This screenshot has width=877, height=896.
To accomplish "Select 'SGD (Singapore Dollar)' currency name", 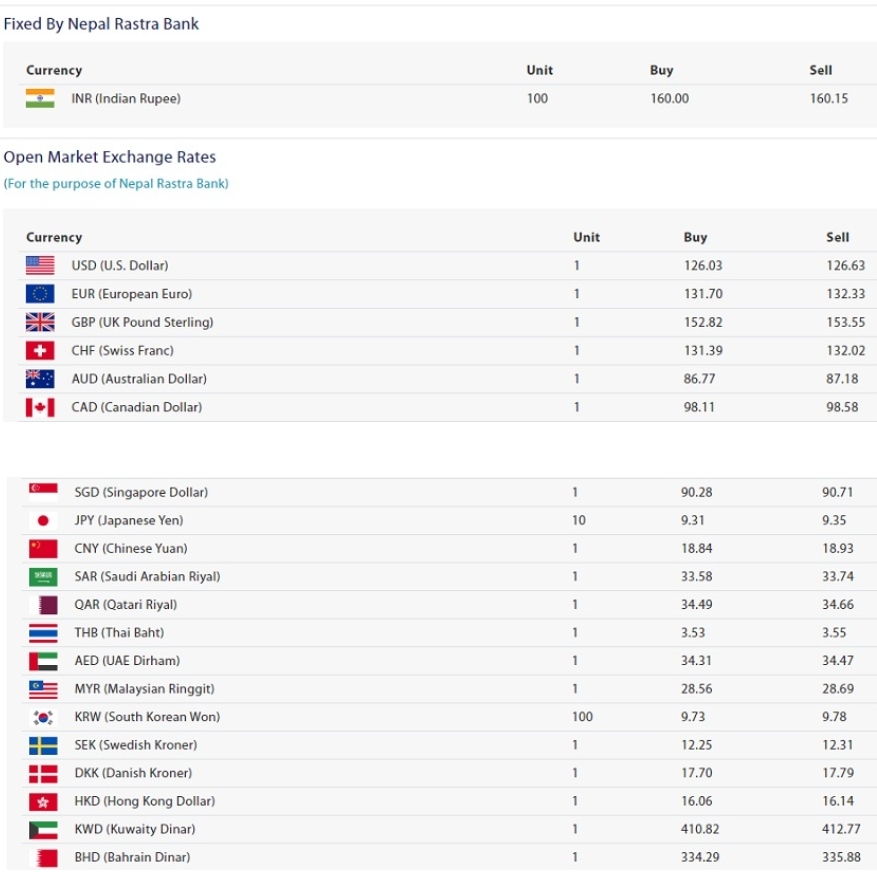I will (x=141, y=492).
